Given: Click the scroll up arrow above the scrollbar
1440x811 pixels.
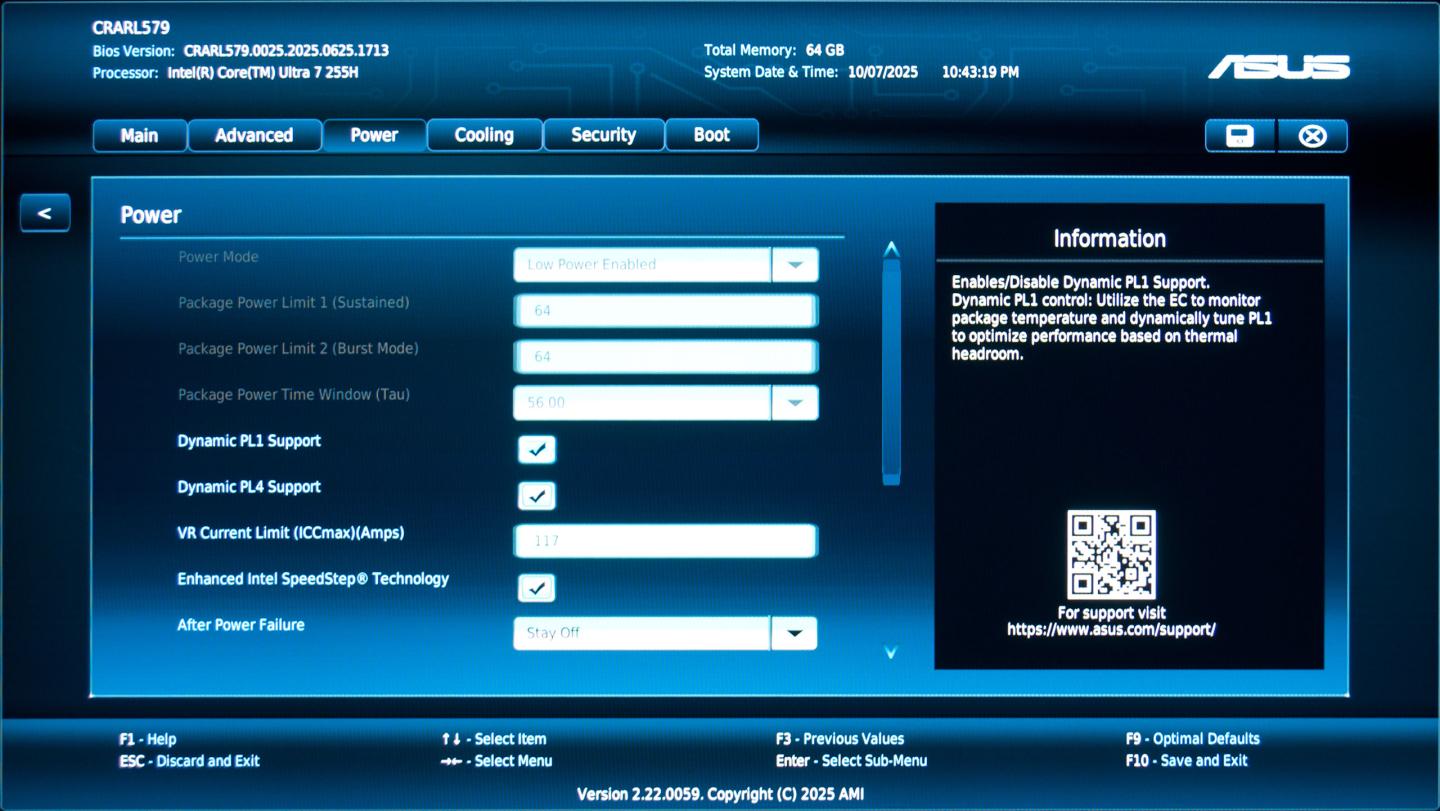Looking at the screenshot, I should [x=891, y=249].
